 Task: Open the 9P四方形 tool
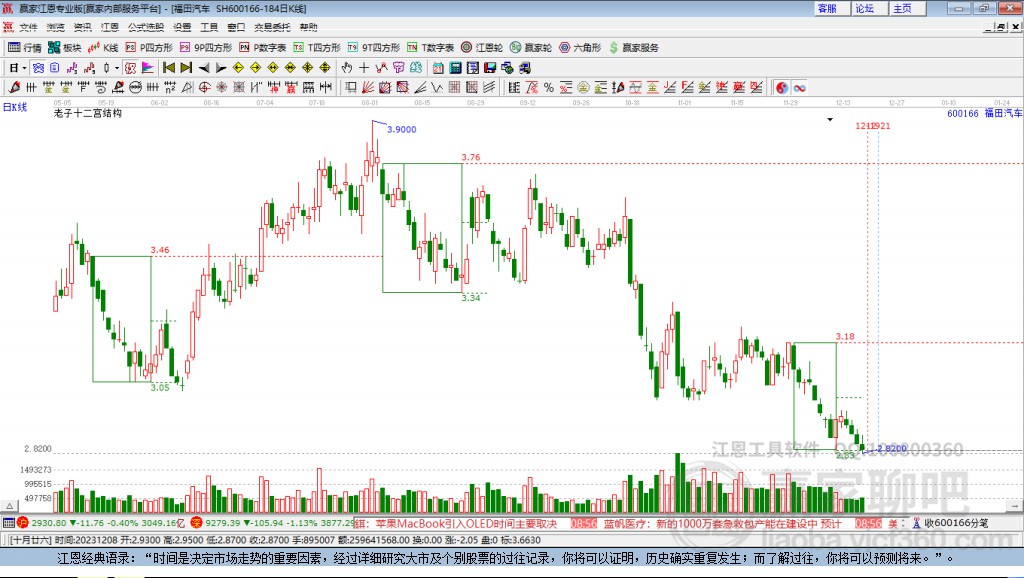click(x=206, y=48)
